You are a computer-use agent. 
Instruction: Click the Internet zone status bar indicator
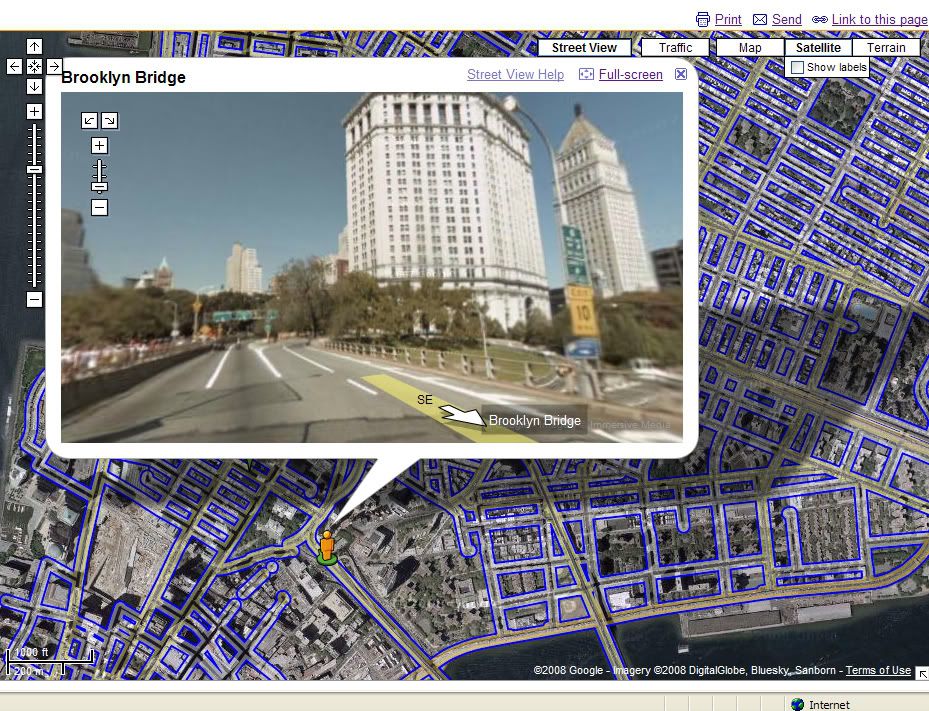tap(821, 704)
